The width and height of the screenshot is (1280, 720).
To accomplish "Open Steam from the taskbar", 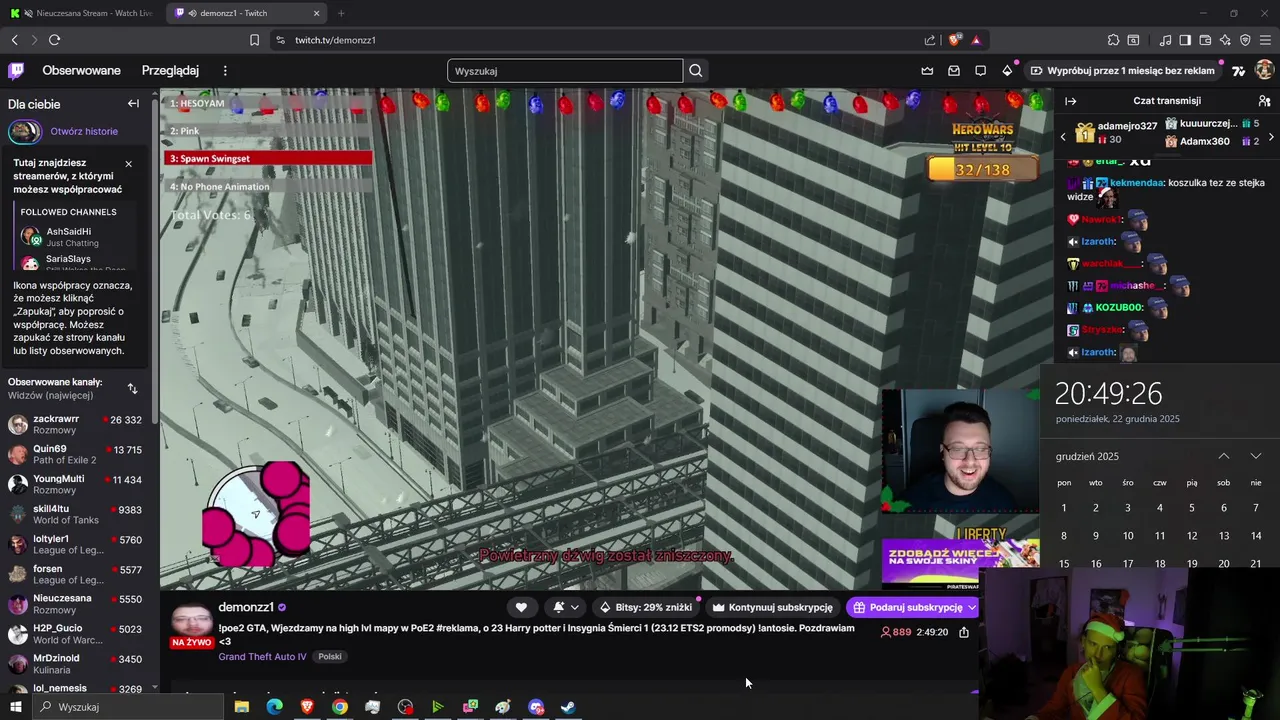I will (x=567, y=707).
